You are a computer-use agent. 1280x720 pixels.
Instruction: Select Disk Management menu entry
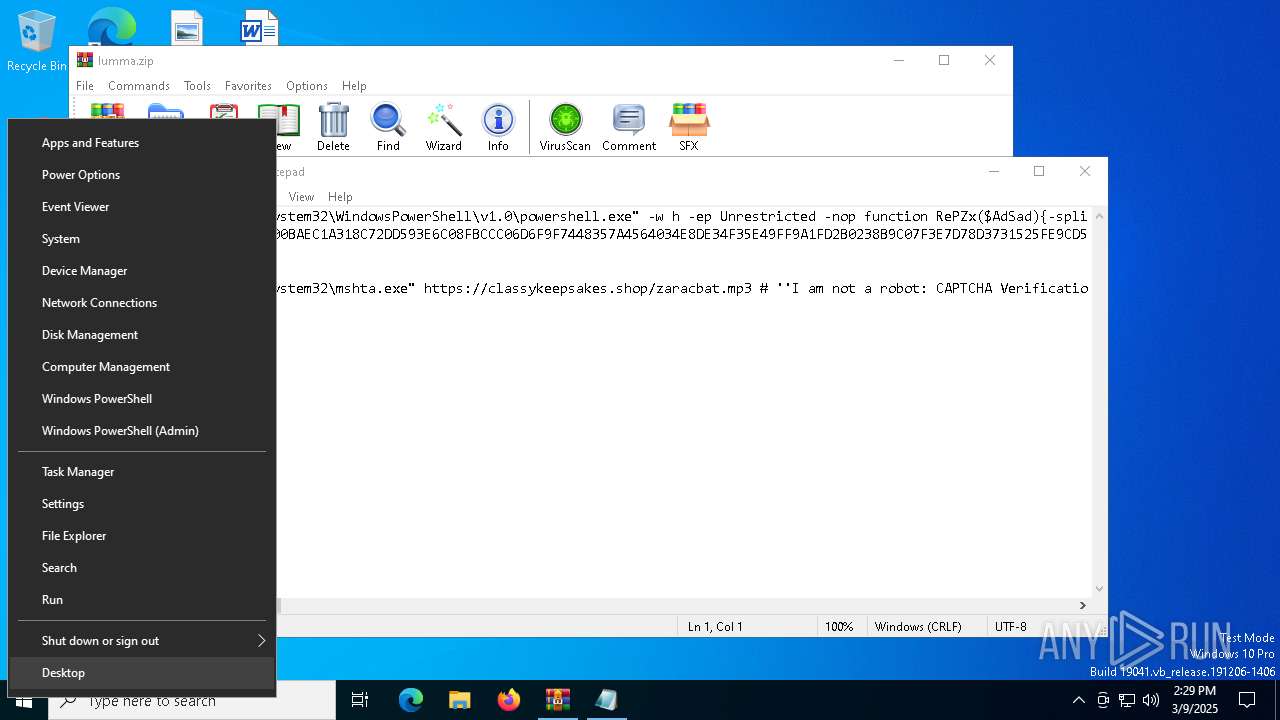point(141,335)
